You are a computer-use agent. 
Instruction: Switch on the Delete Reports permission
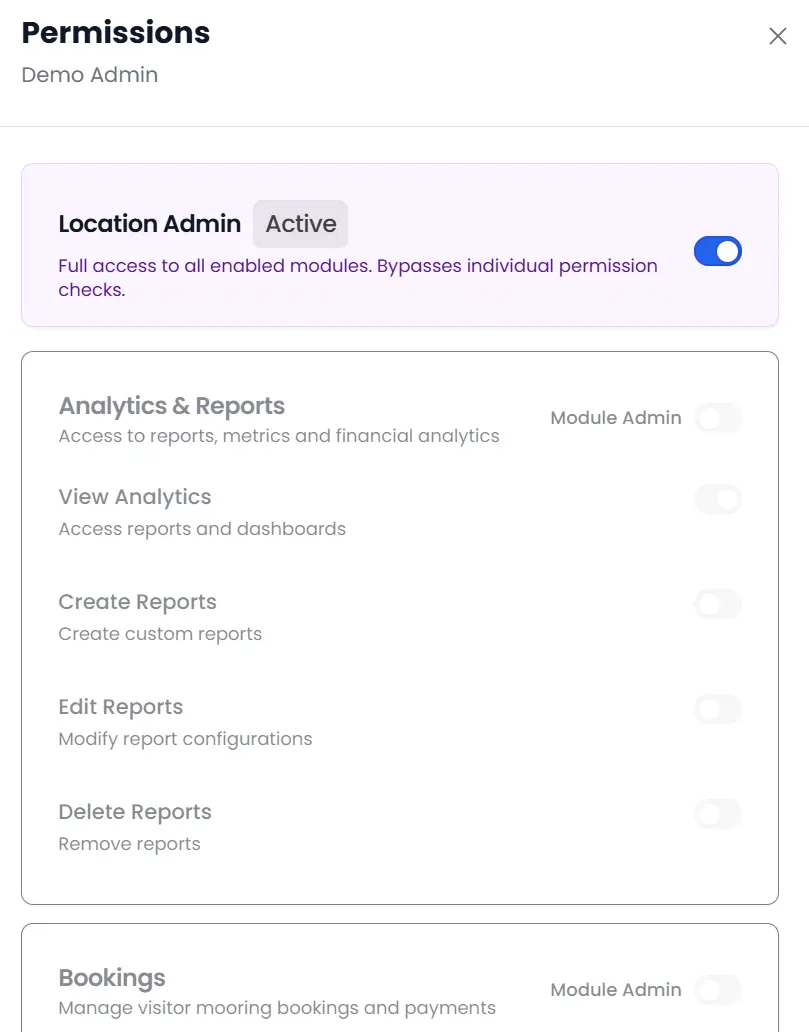(718, 814)
